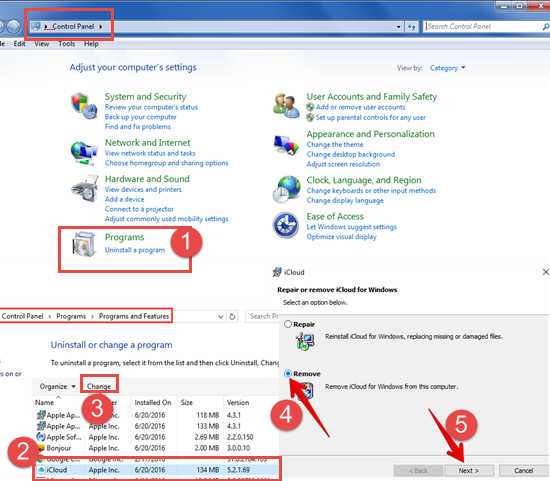Open Let Windows suggest settings link
The image size is (550, 481).
351,227
